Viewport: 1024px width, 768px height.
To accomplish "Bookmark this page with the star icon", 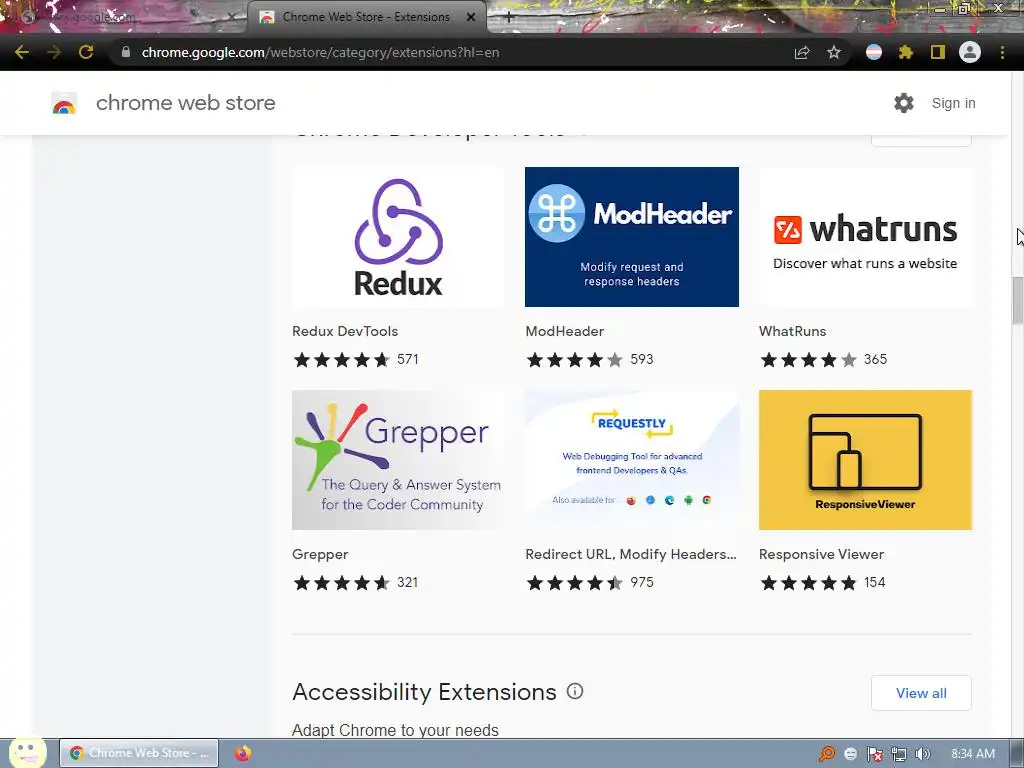I will (834, 52).
